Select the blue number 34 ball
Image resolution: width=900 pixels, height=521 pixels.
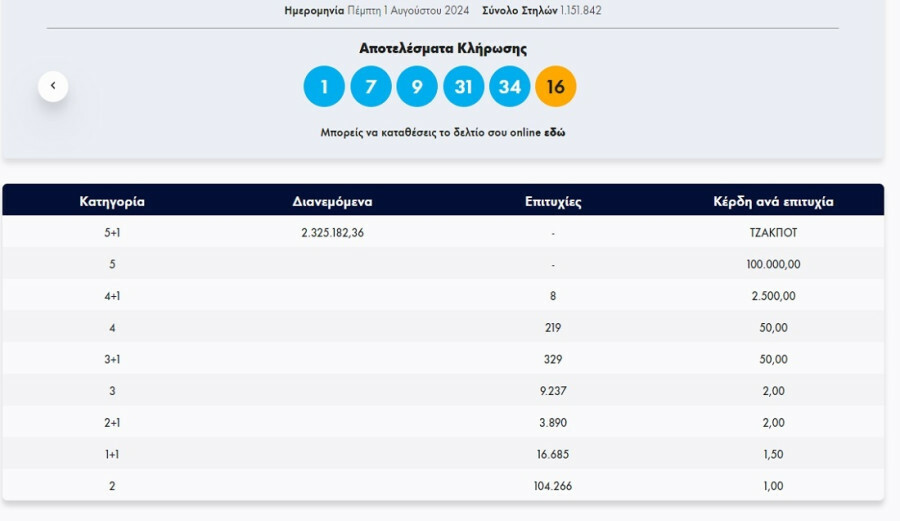tap(509, 87)
